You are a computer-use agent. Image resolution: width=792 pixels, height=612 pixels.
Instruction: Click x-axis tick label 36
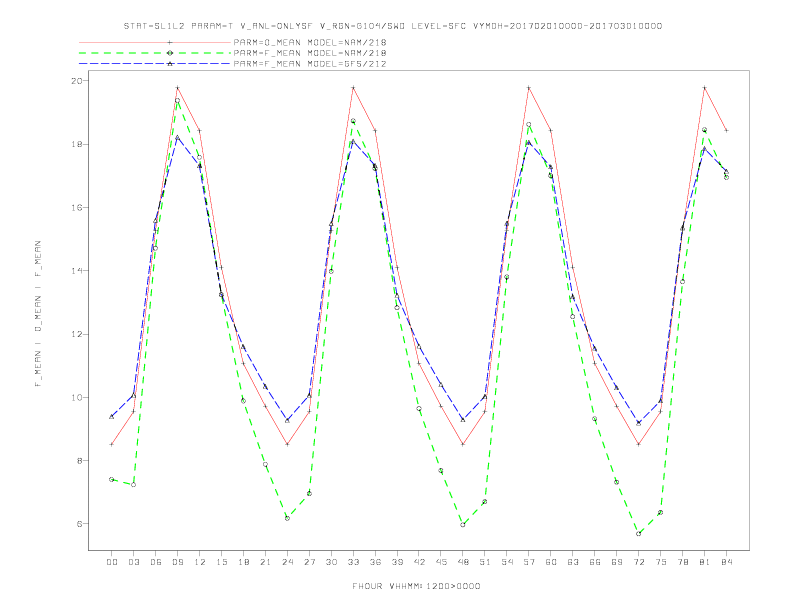375,562
